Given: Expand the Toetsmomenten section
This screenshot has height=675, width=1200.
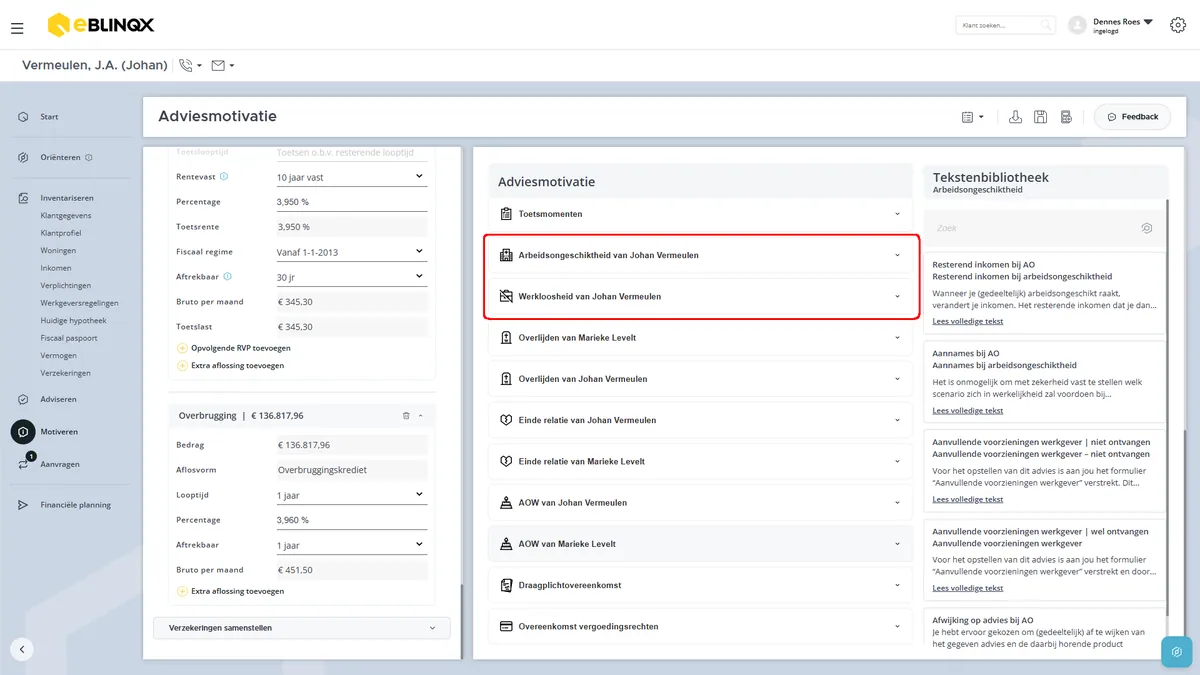Looking at the screenshot, I should point(702,214).
